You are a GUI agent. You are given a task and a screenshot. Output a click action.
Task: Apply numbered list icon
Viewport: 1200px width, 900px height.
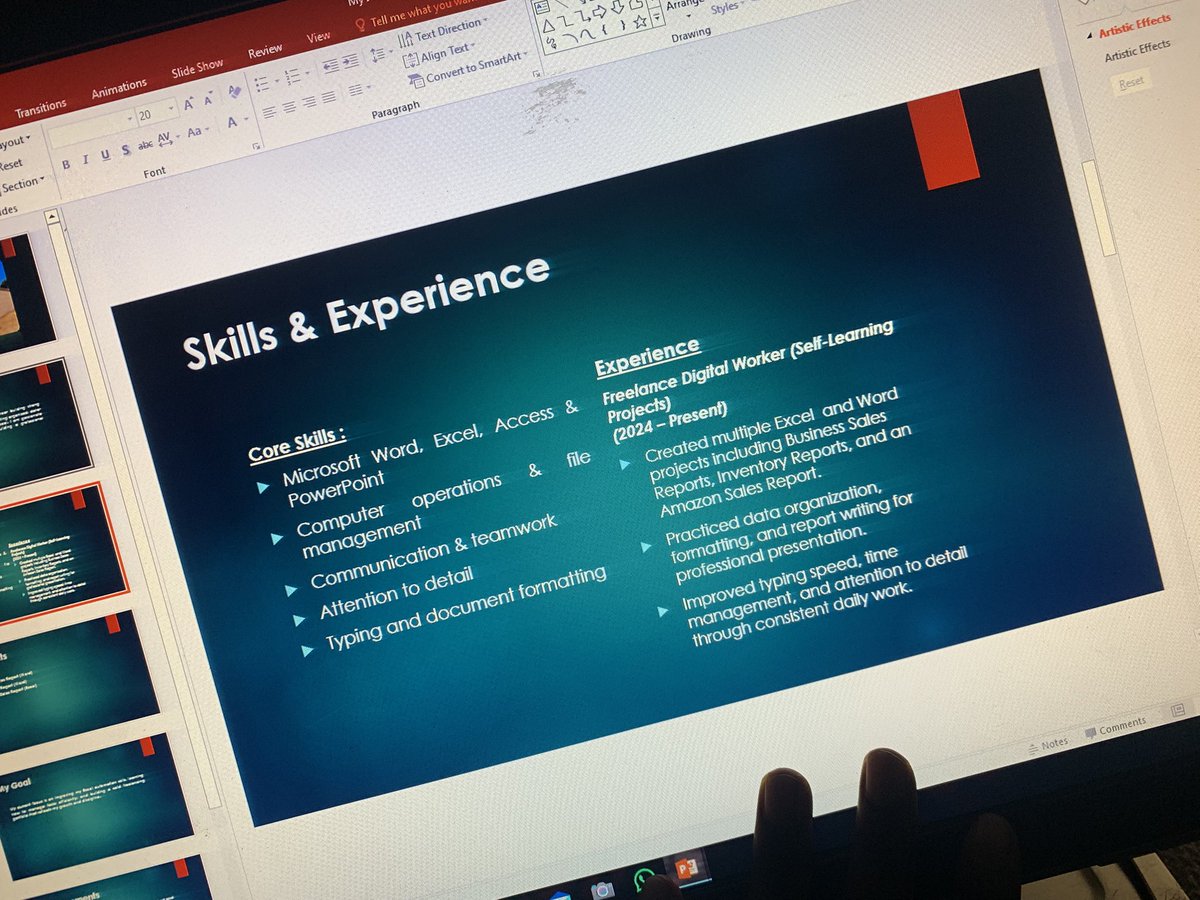295,75
